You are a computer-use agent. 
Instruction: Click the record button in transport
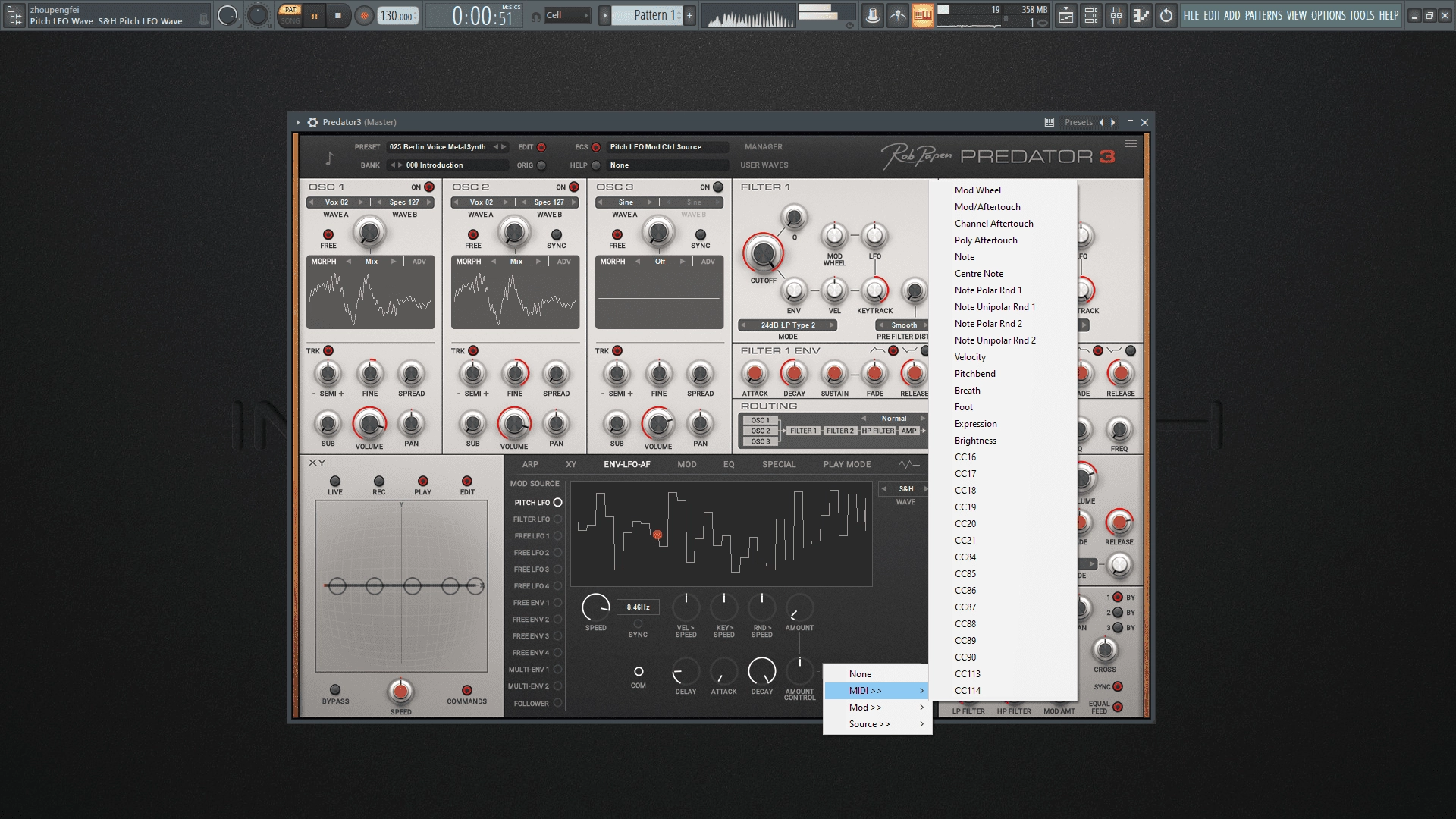click(365, 15)
